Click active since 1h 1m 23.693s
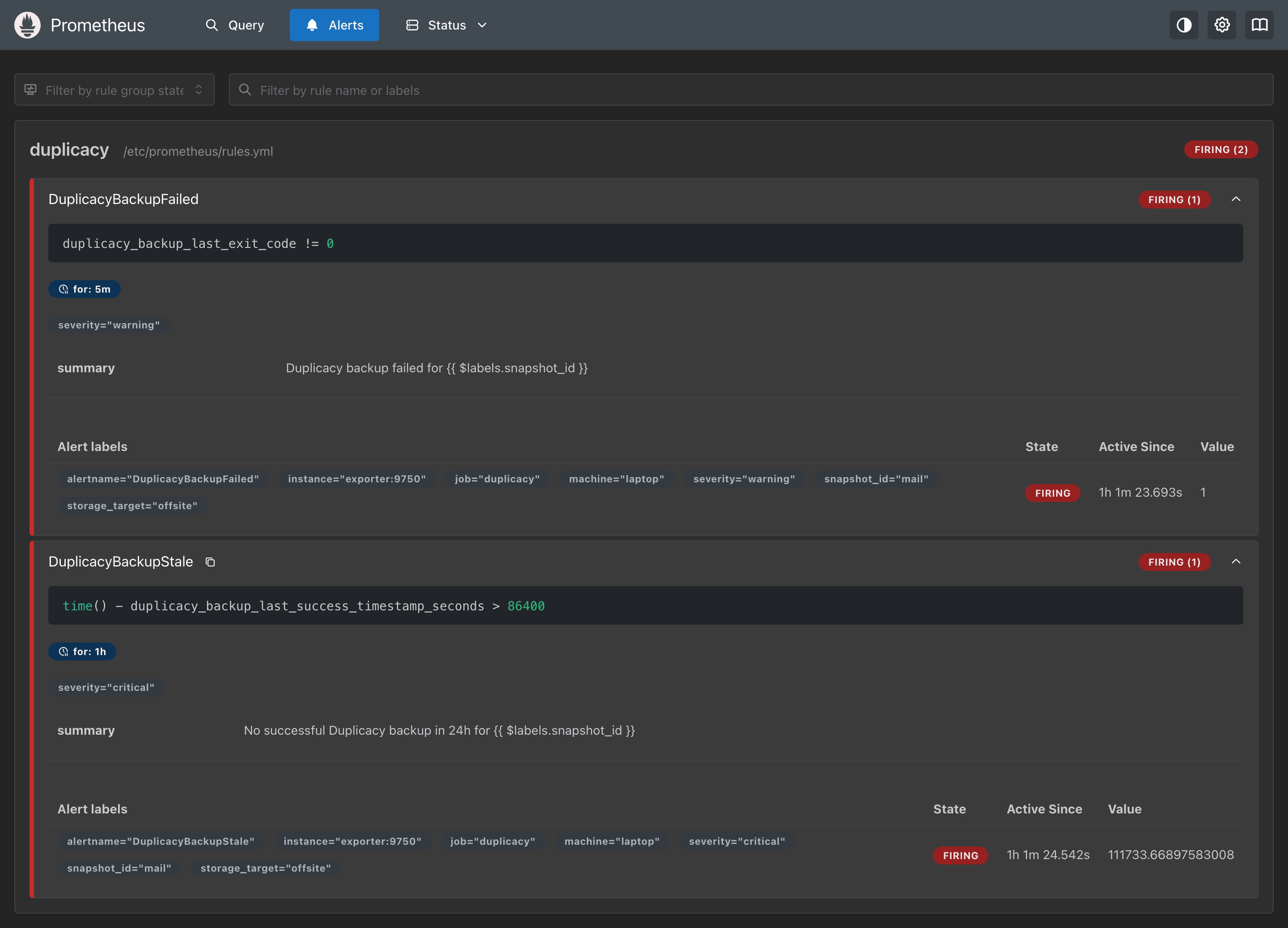Viewport: 1288px width, 928px height. tap(1140, 492)
